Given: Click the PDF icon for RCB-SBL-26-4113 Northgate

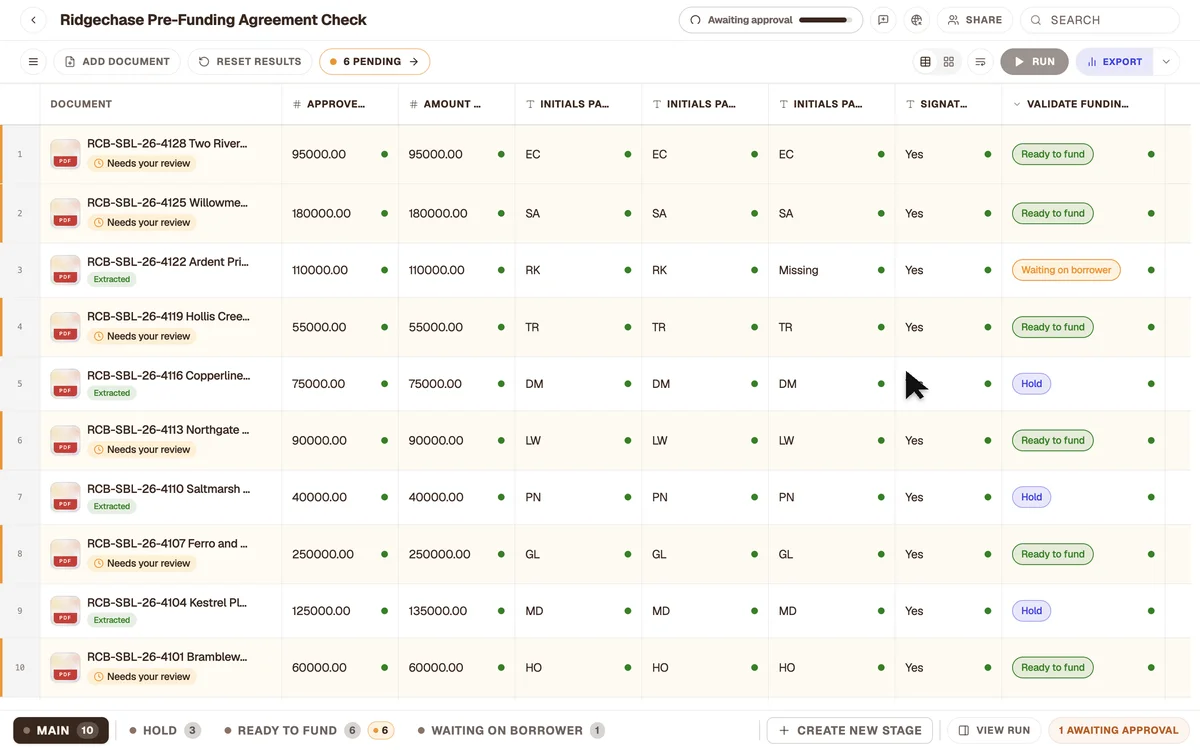Looking at the screenshot, I should click(65, 440).
